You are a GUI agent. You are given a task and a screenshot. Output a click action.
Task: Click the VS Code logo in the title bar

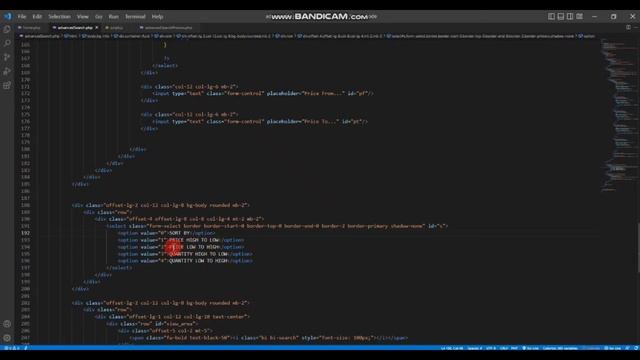click(x=8, y=16)
